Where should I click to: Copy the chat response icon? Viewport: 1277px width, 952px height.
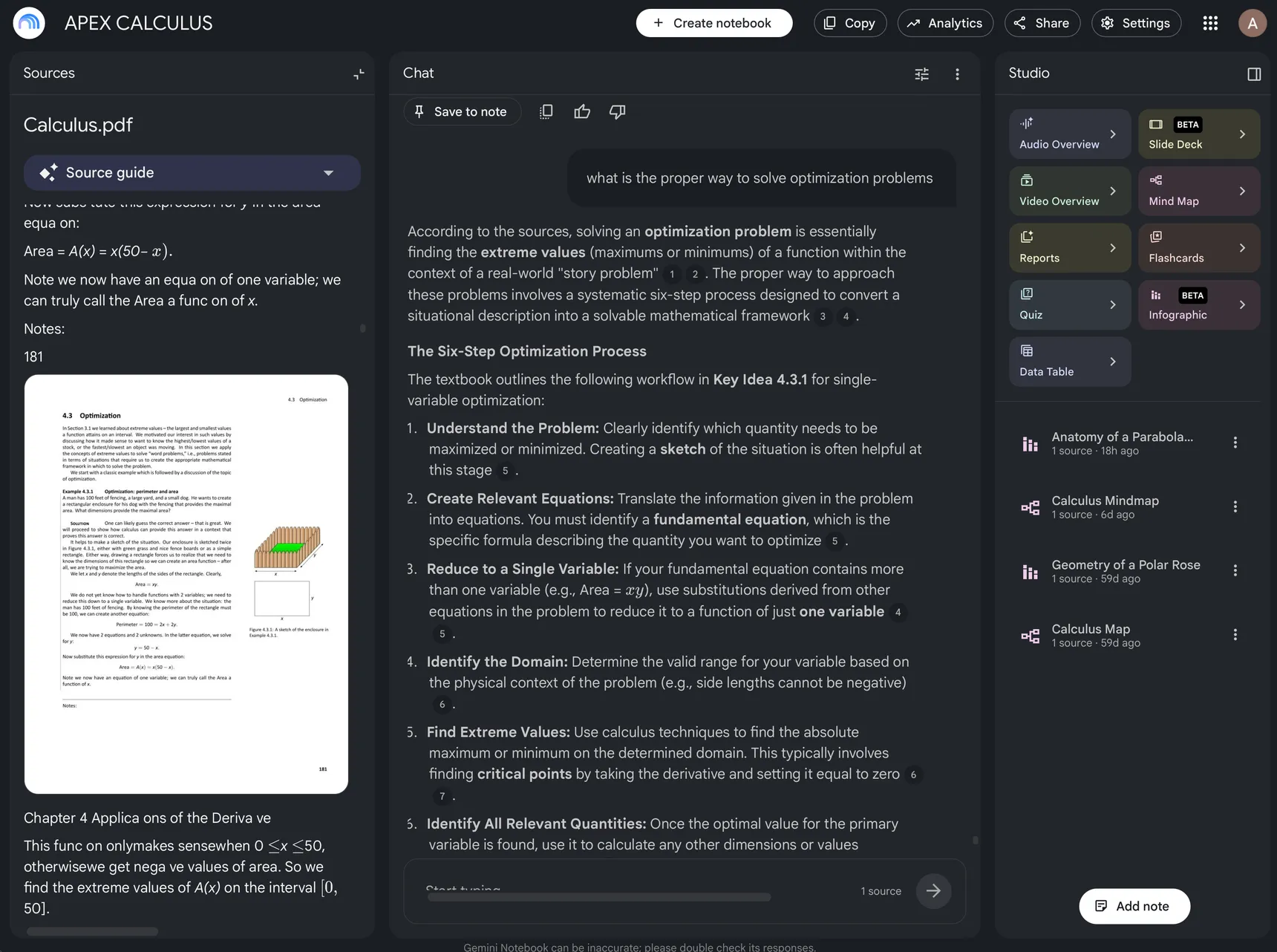click(x=546, y=111)
